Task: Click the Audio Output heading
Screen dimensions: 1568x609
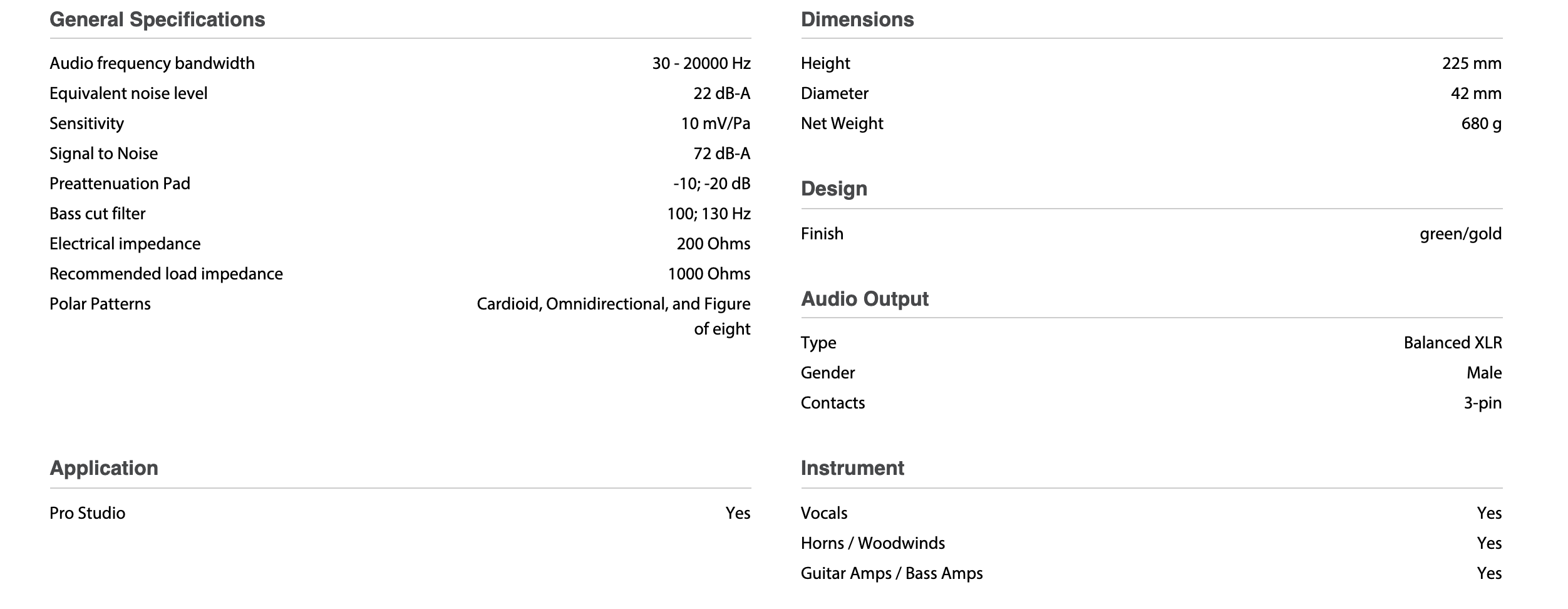Action: tap(864, 299)
